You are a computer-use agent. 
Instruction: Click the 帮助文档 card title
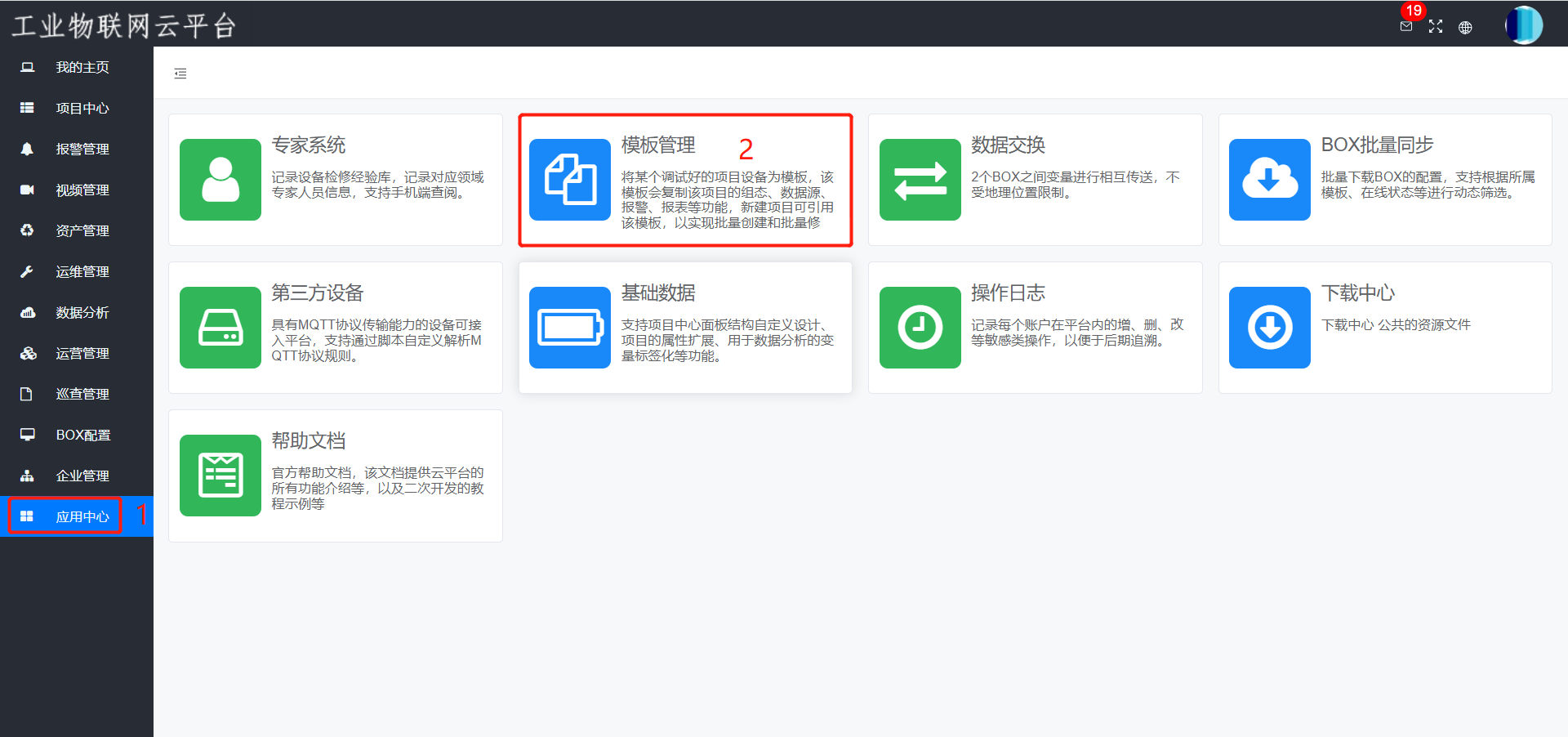(x=309, y=441)
